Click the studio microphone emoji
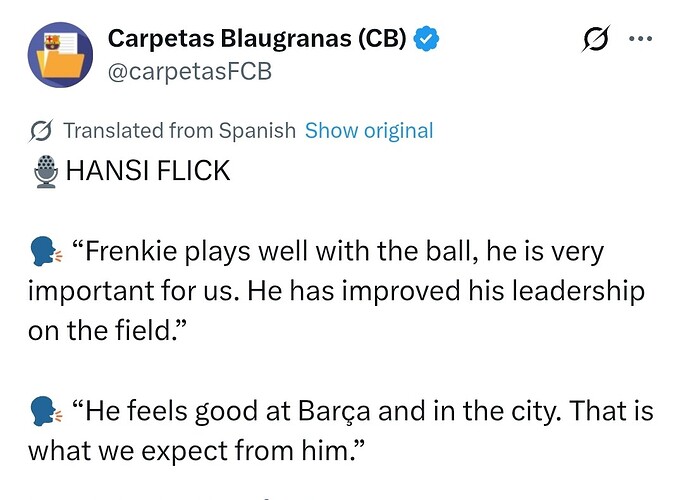 tap(46, 172)
